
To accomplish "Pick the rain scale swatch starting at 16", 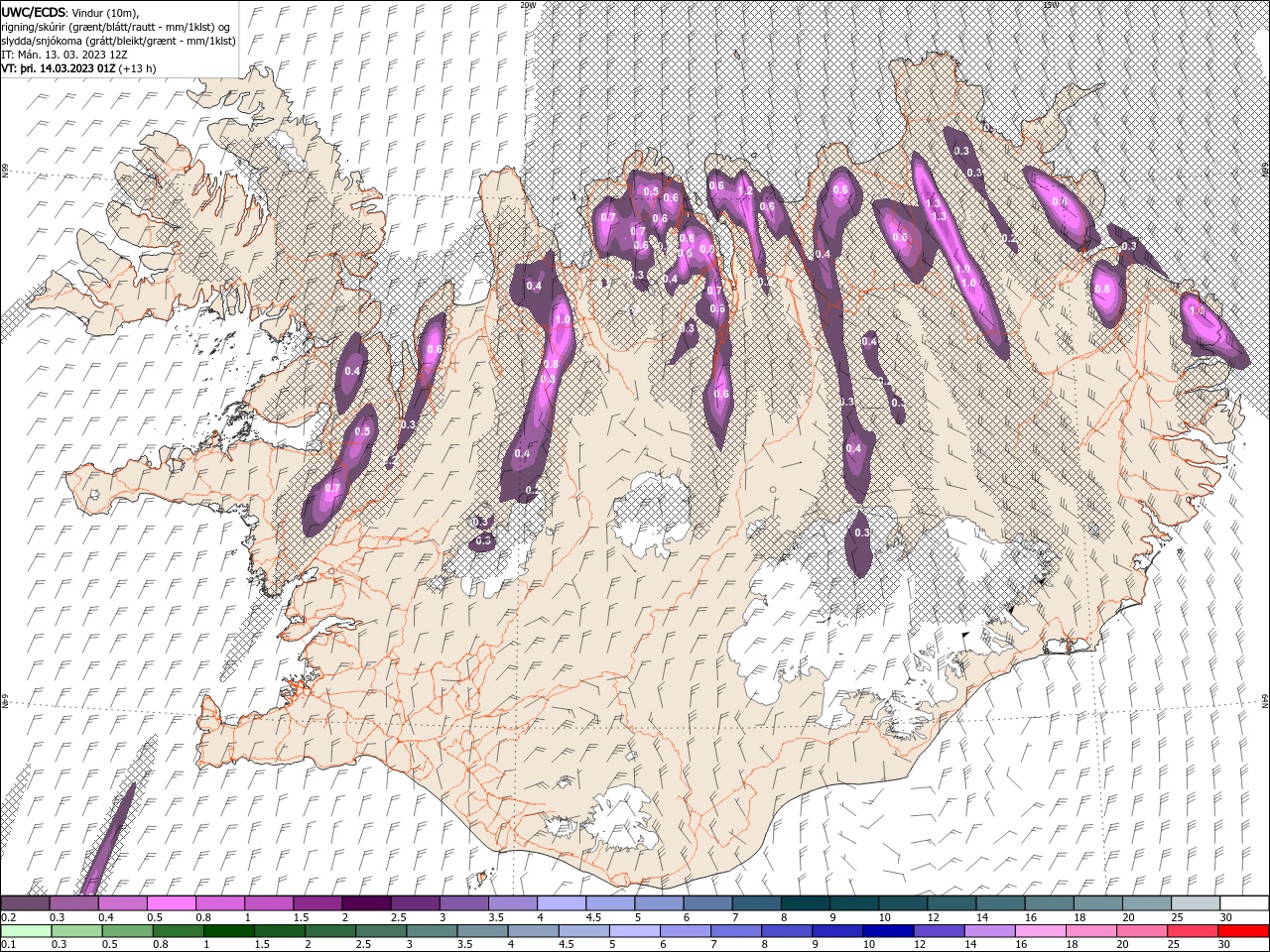I will 1040,931.
